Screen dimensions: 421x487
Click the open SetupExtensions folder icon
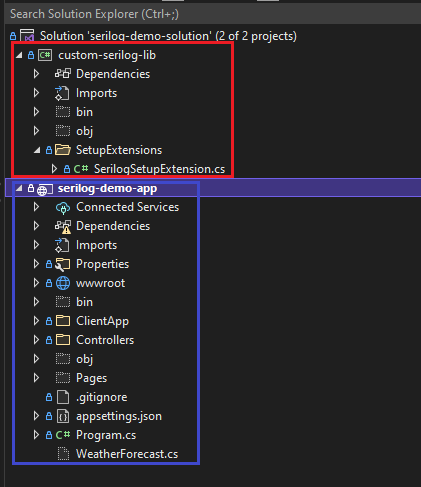[63, 150]
